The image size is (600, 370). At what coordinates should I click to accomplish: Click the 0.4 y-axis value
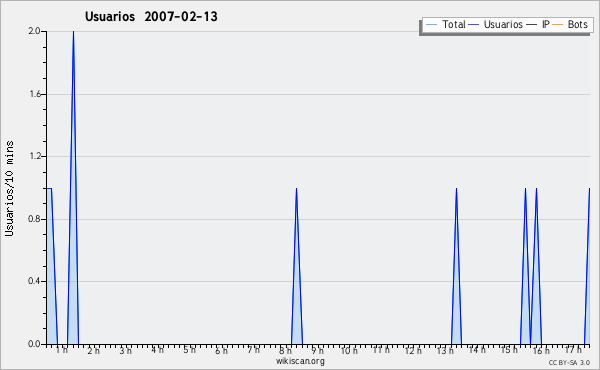tap(34, 281)
